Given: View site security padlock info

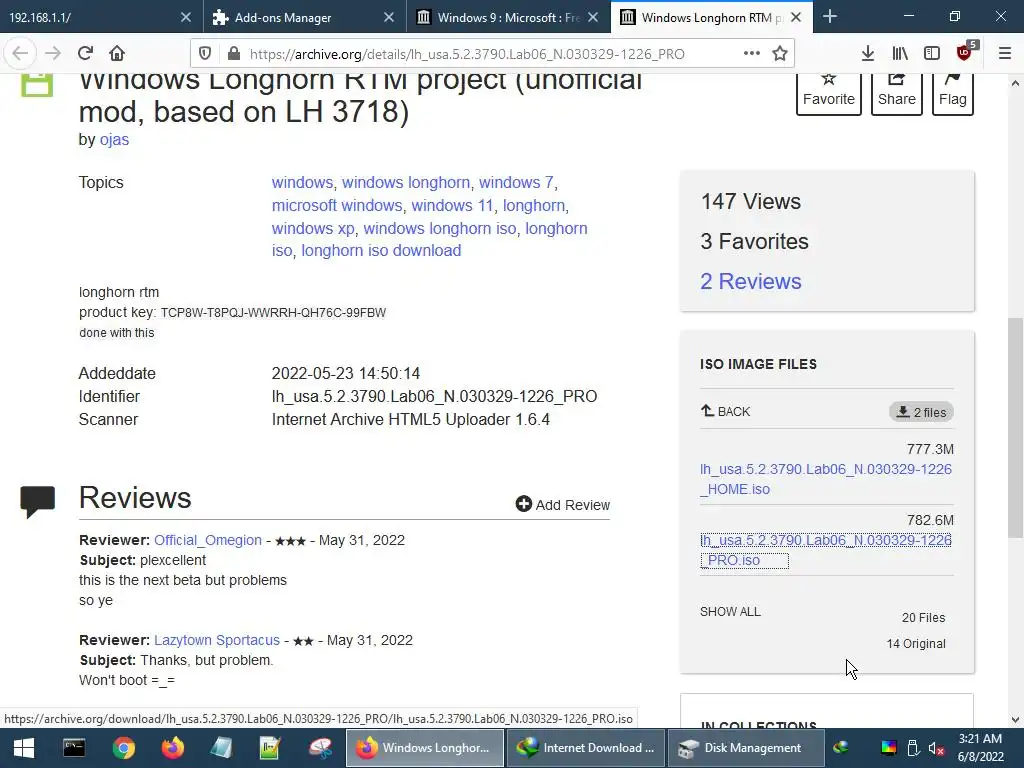Looking at the screenshot, I should coord(234,54).
